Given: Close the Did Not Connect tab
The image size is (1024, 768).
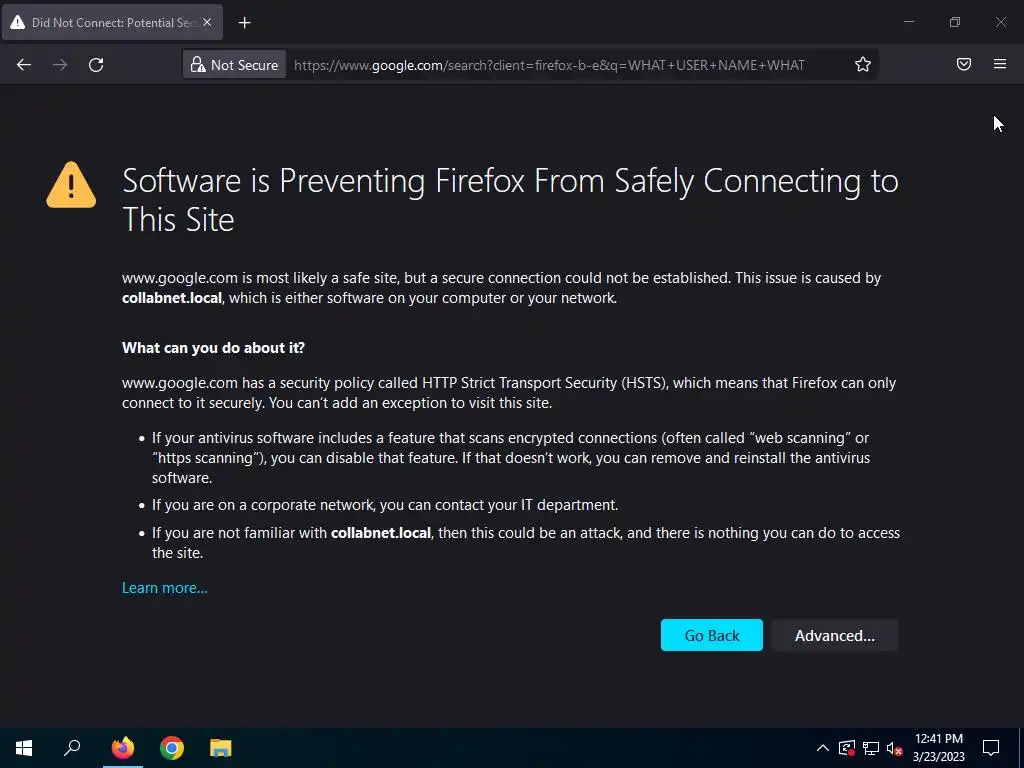Looking at the screenshot, I should (x=207, y=22).
